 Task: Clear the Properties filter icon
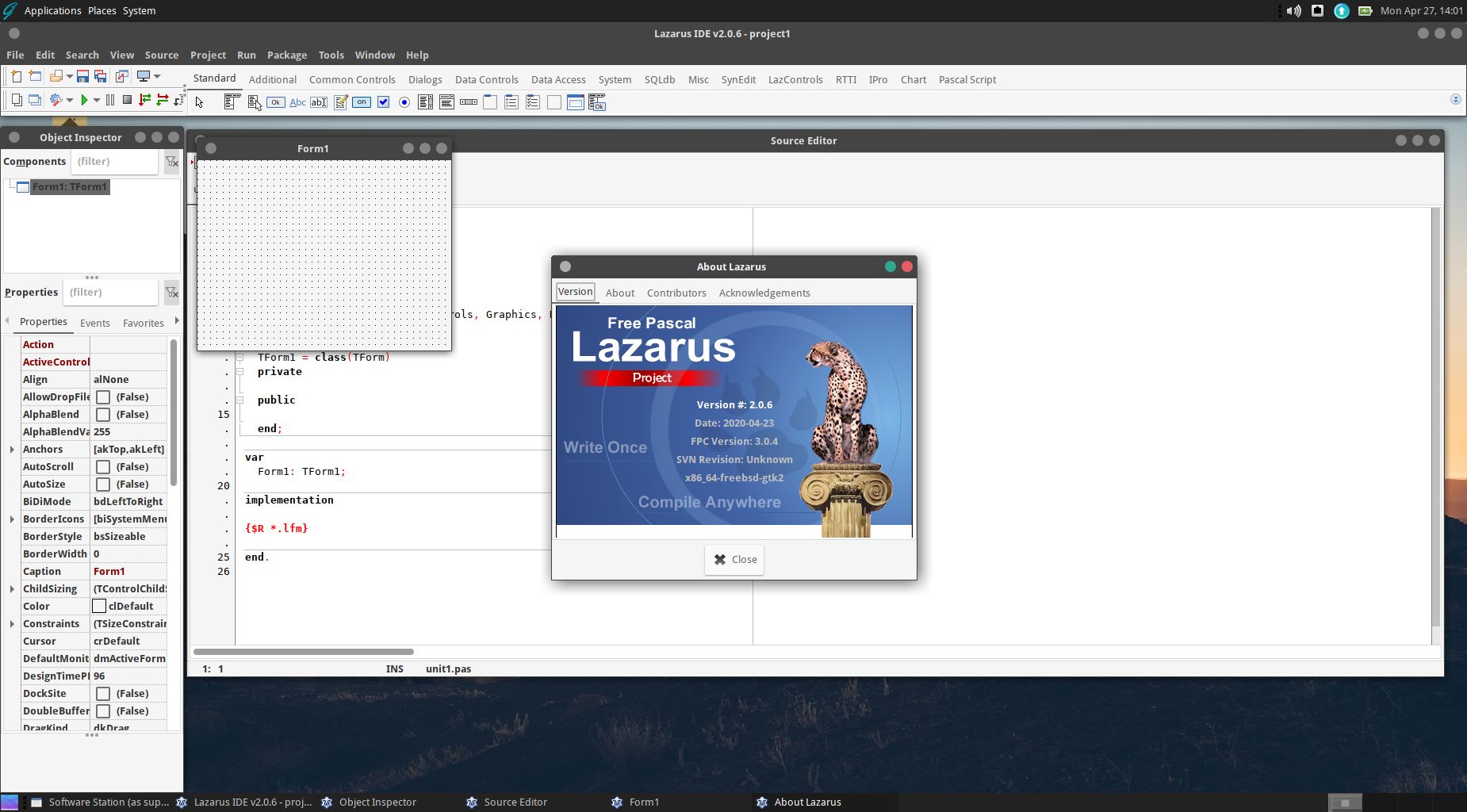pyautogui.click(x=171, y=293)
